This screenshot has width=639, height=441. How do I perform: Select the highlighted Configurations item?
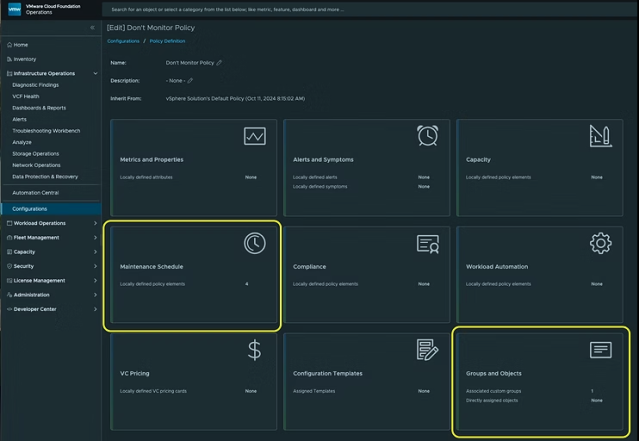(x=51, y=209)
